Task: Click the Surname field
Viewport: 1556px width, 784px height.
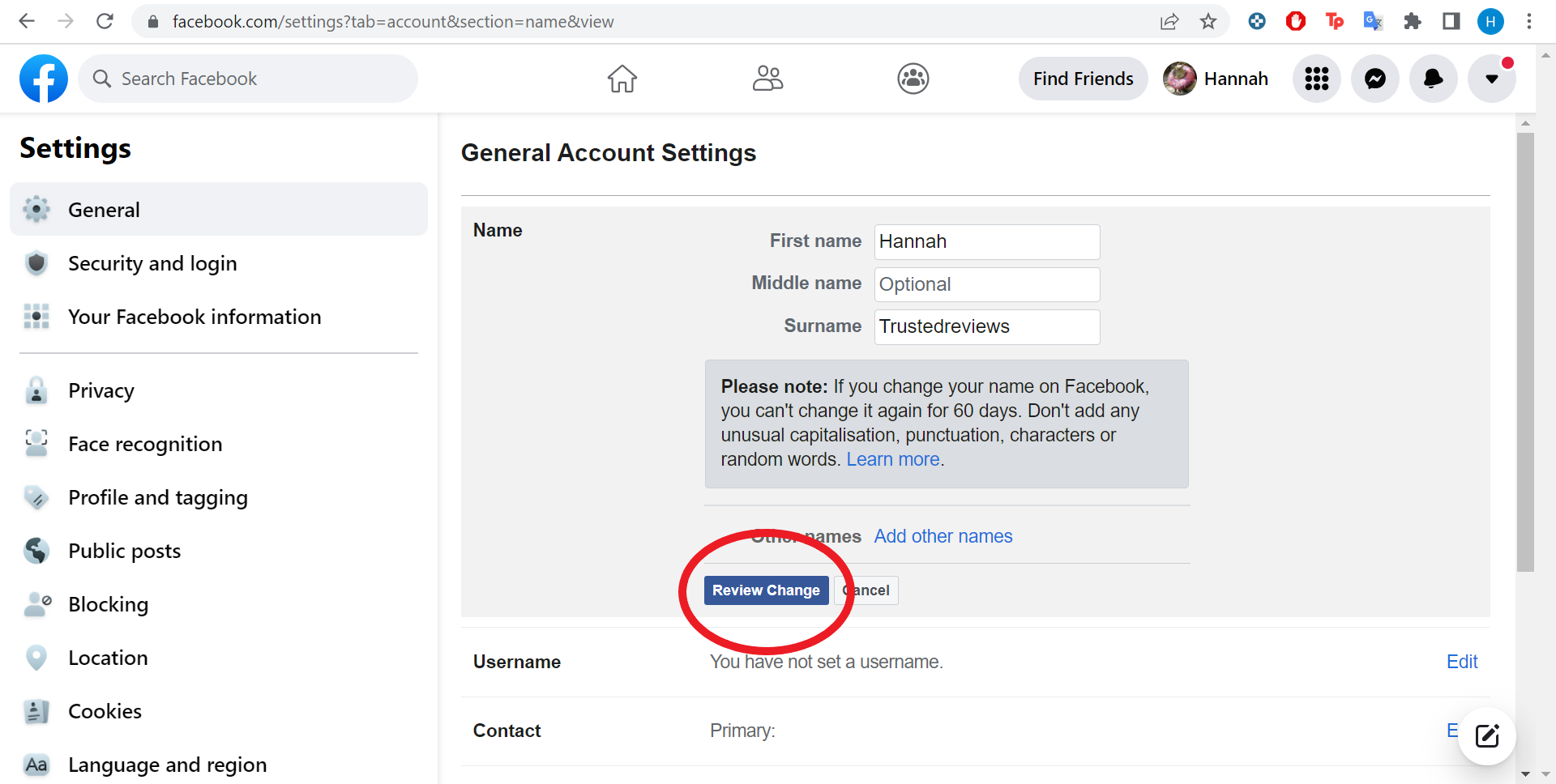Action: (987, 327)
